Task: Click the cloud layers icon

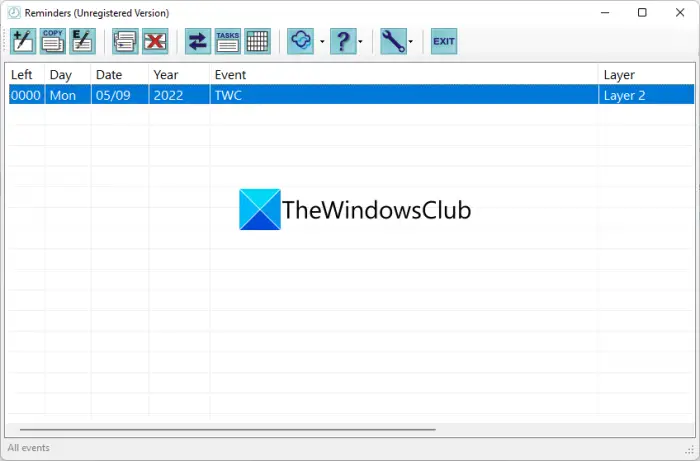Action: [300, 42]
